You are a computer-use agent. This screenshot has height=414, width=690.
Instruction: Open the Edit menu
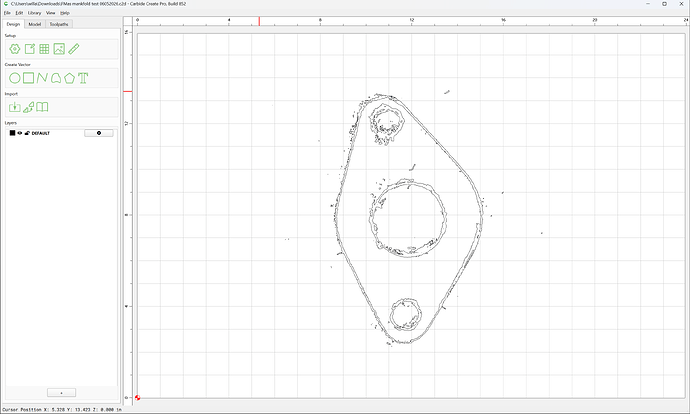19,13
